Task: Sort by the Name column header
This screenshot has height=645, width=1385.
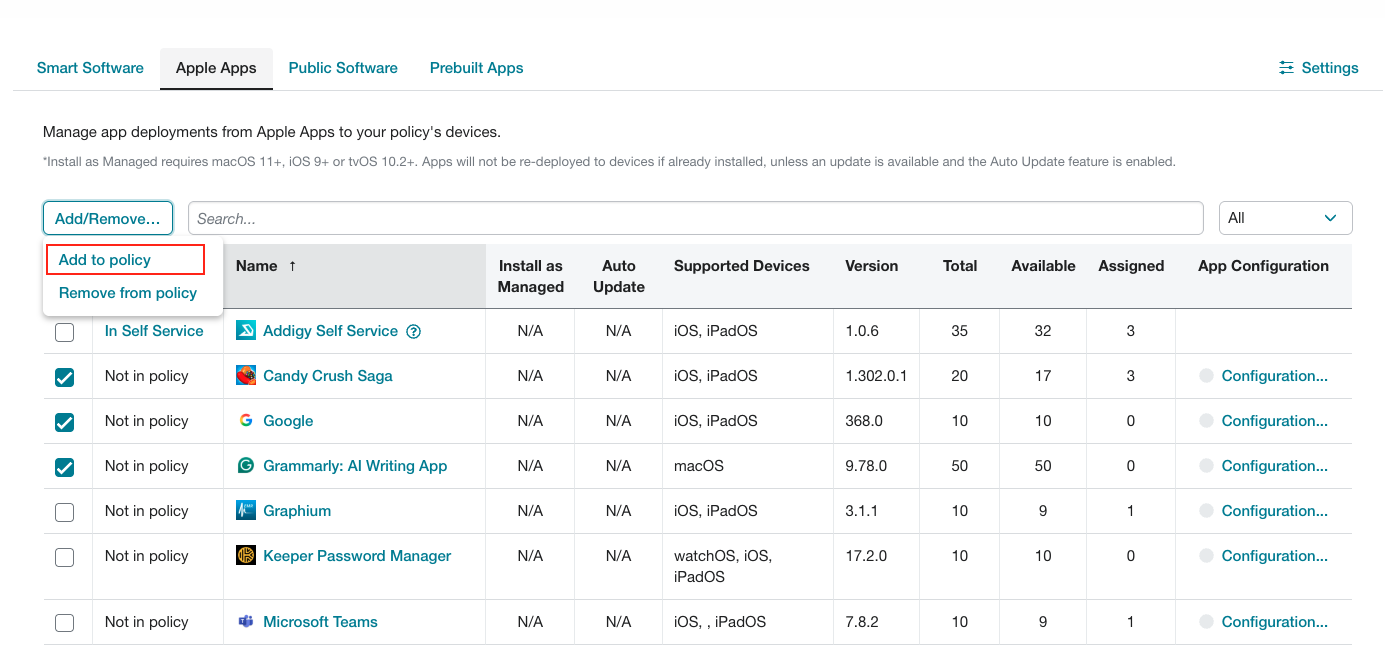Action: pos(256,266)
